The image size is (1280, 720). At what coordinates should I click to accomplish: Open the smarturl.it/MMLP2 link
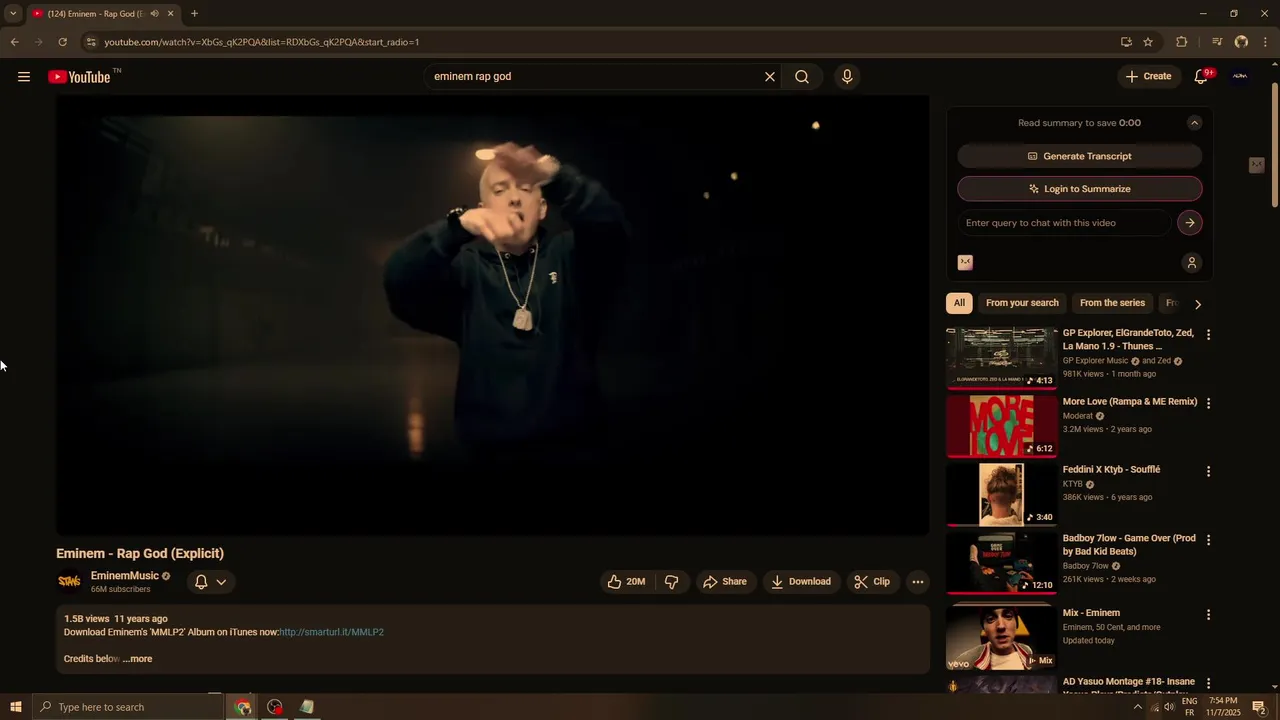click(331, 632)
